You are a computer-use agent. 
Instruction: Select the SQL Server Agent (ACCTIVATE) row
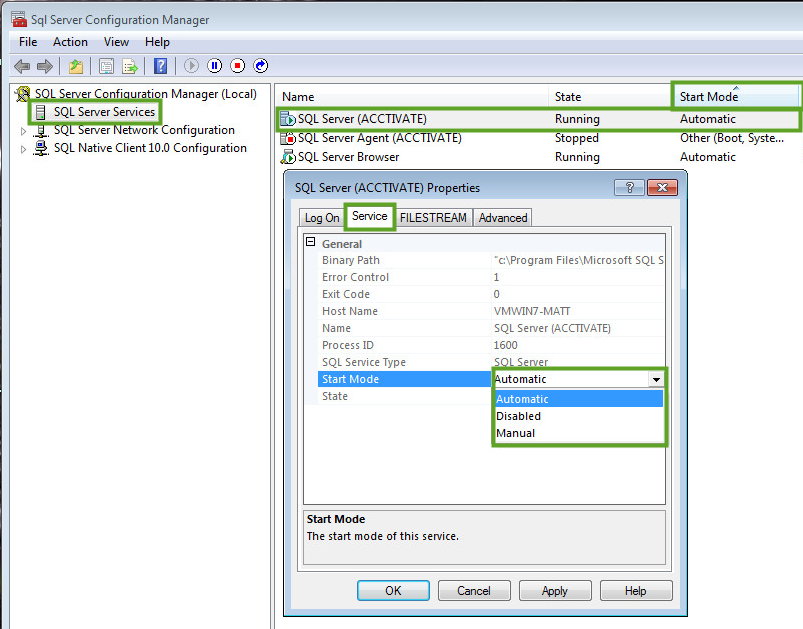coord(539,138)
